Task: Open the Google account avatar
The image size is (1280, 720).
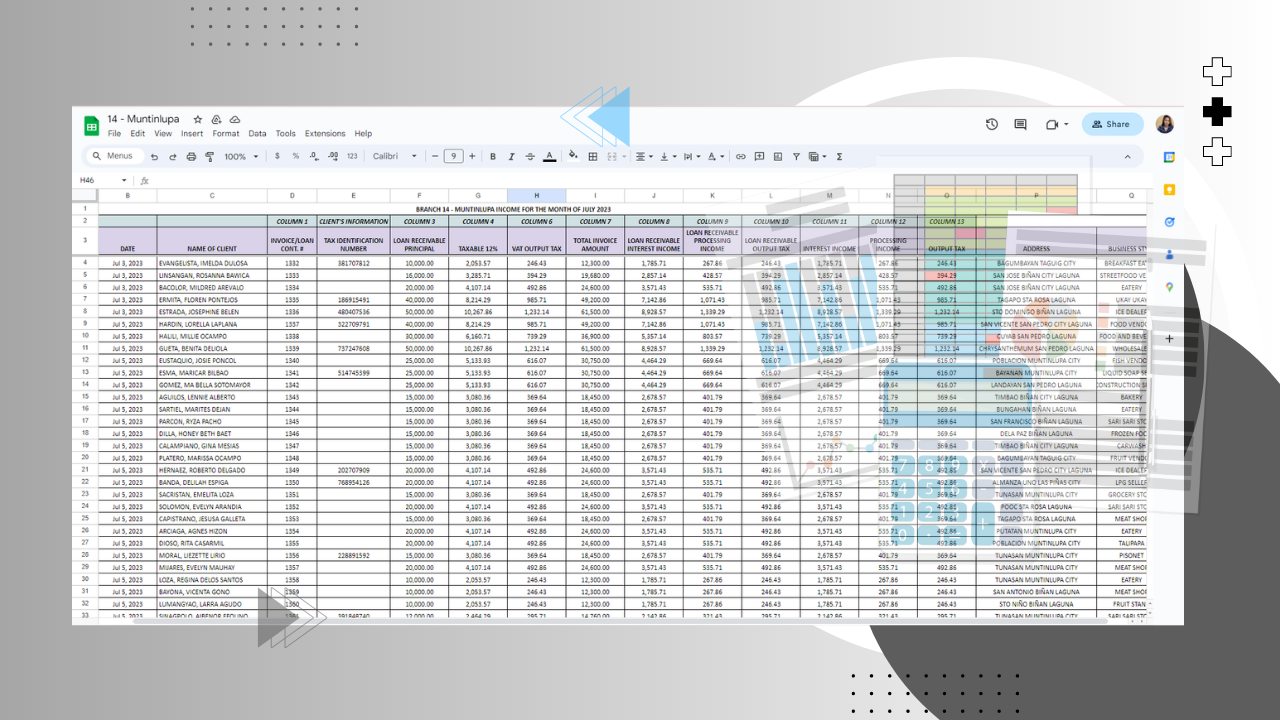Action: tap(1165, 125)
